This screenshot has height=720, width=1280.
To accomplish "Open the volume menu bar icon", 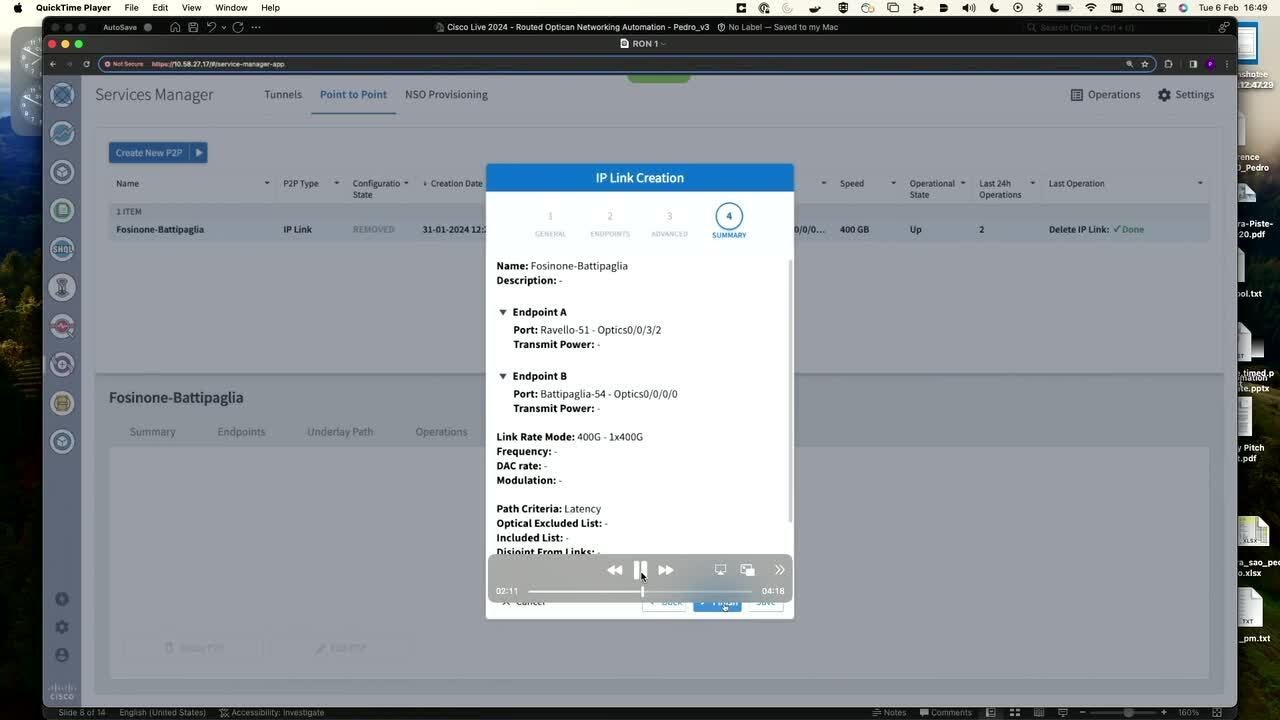I will [x=968, y=7].
